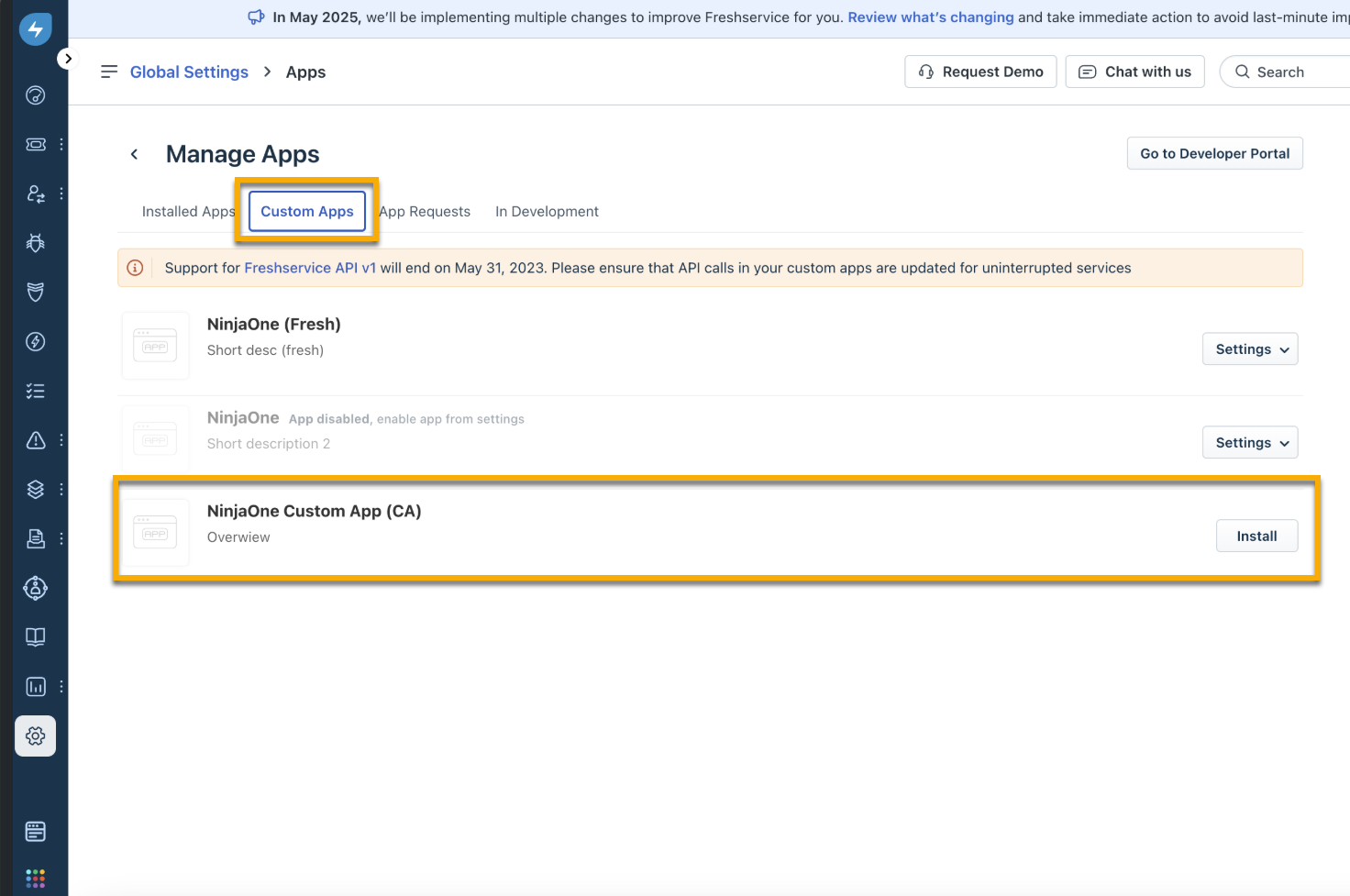Open Settings dropdown for NinjaOne (Fresh)
The image size is (1350, 896).
[1250, 349]
